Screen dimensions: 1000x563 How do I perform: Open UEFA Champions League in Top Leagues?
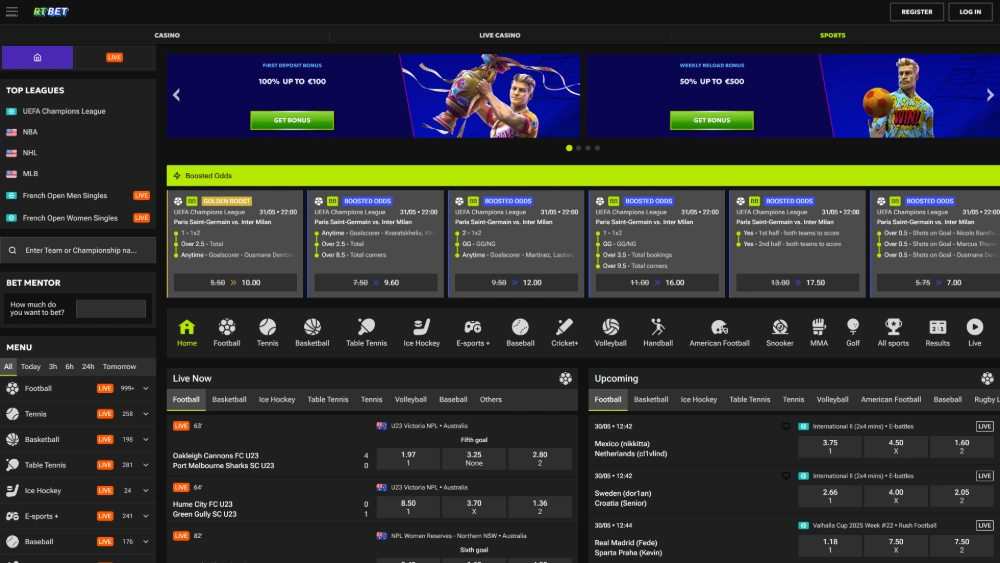[x=64, y=111]
